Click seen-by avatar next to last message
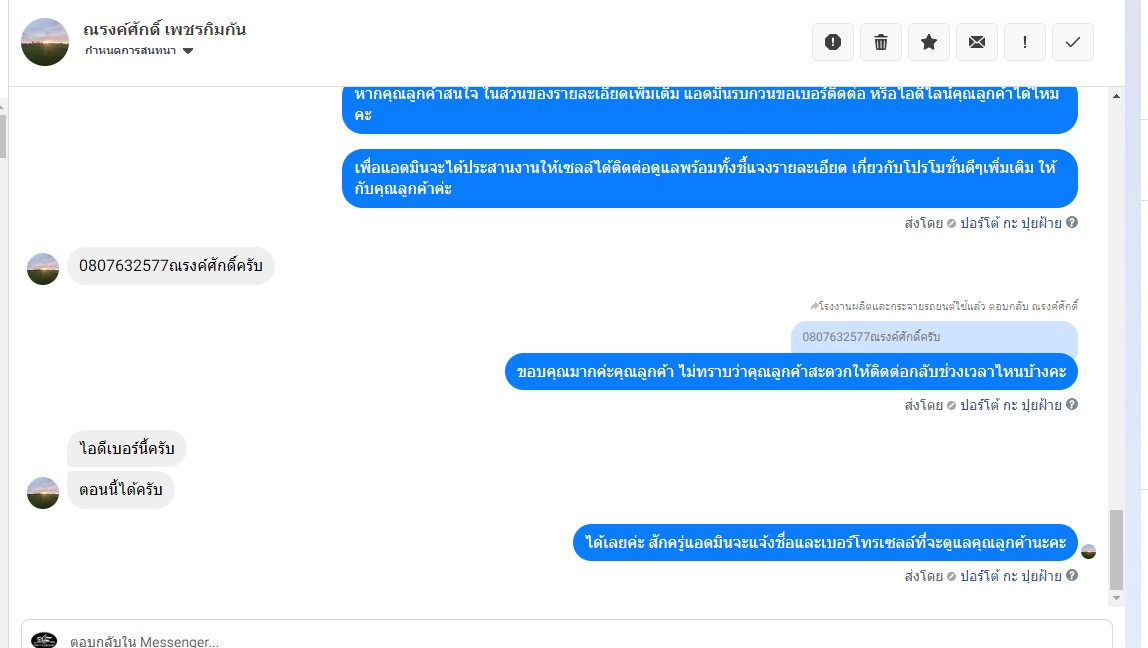 pyautogui.click(x=1089, y=551)
